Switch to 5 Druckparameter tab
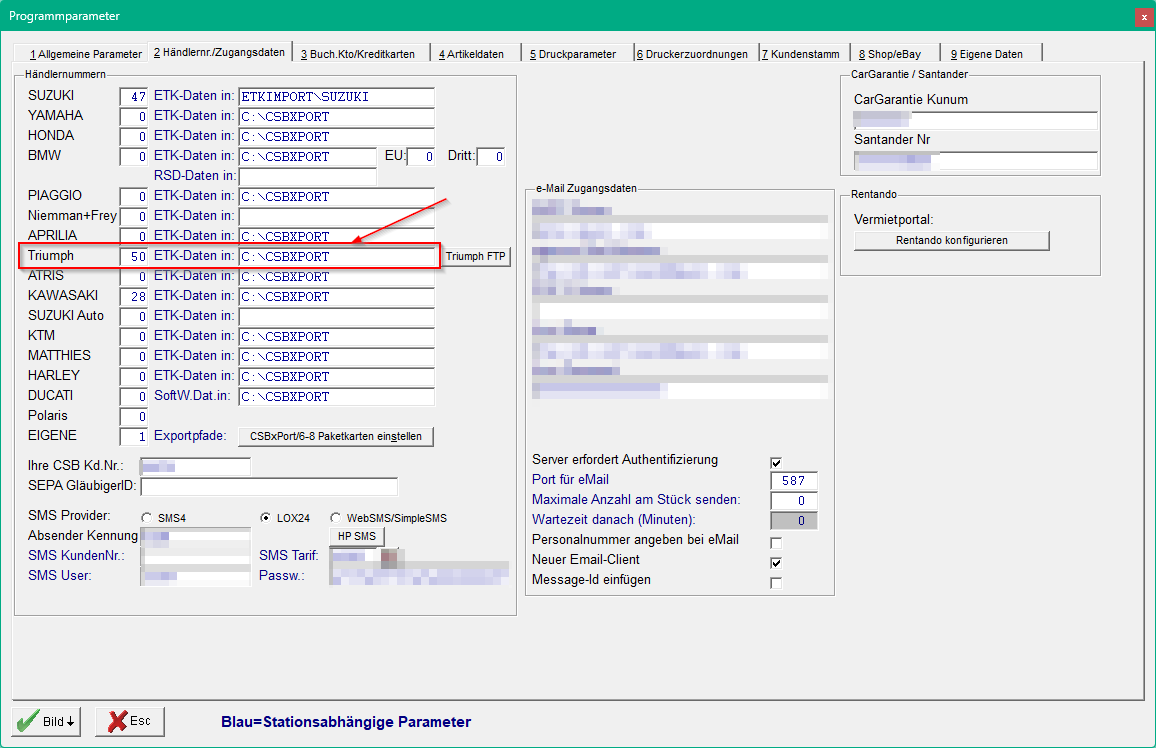Viewport: 1156px width, 748px height. pos(574,54)
